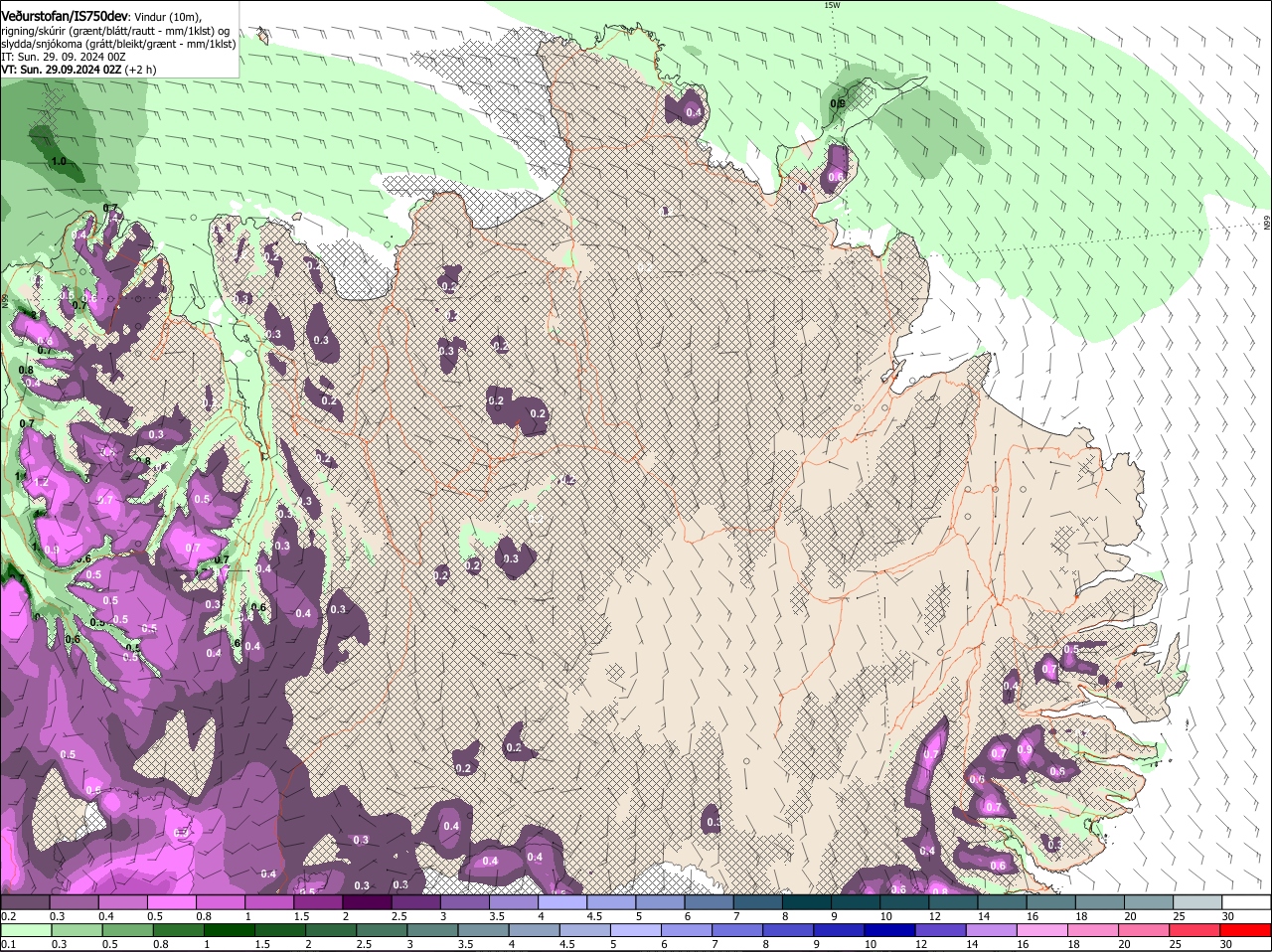Pick the snow legend swatch between 18 and 20
The width and height of the screenshot is (1272, 952).
tap(1100, 901)
